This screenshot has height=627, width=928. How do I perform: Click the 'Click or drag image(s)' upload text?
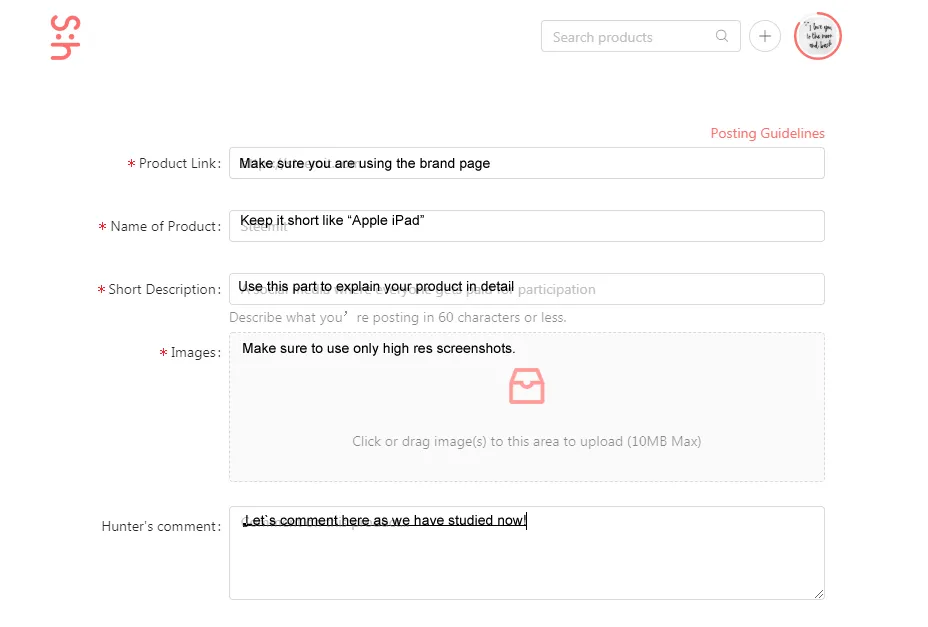tap(526, 441)
